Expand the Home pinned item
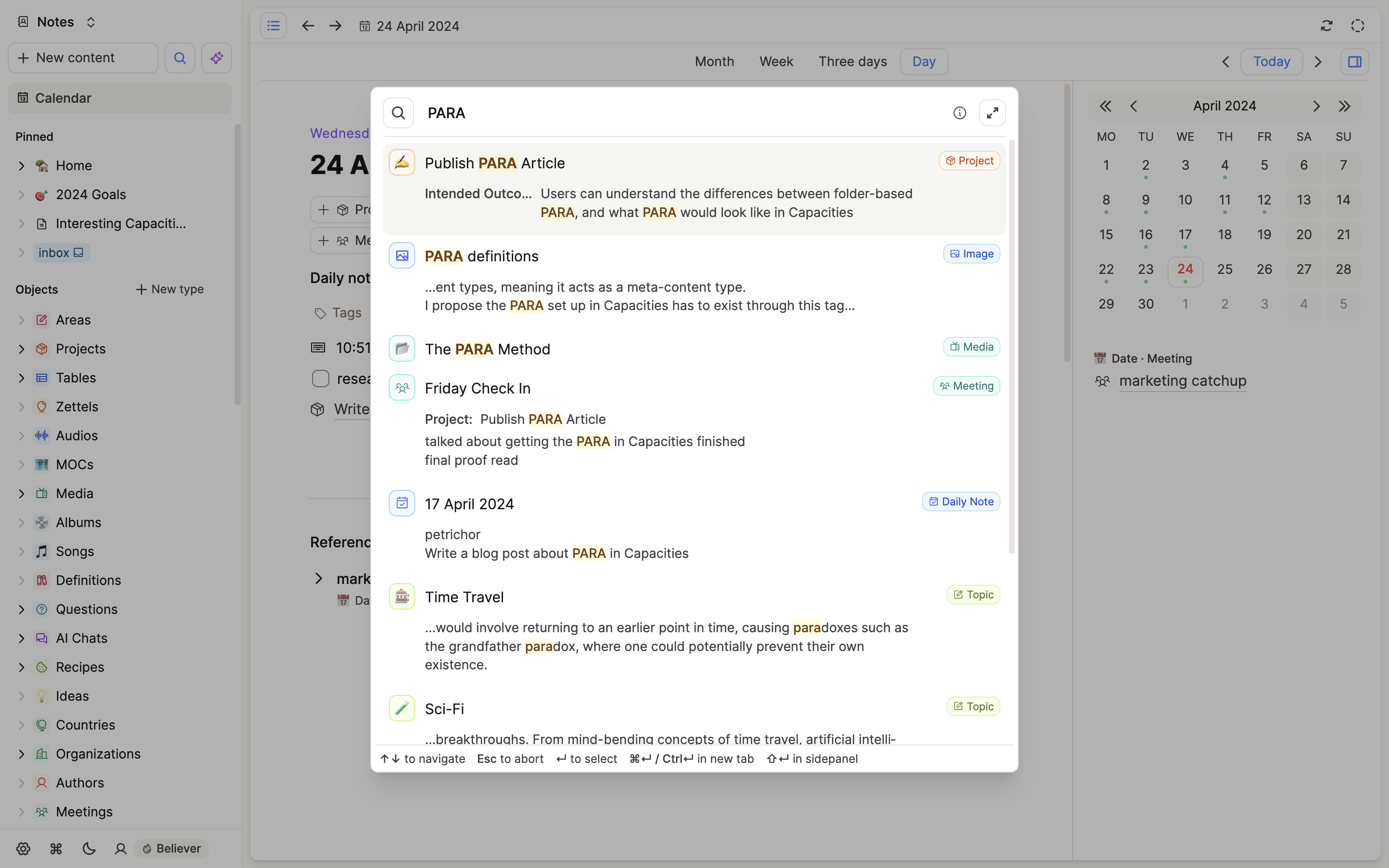 pos(21,166)
